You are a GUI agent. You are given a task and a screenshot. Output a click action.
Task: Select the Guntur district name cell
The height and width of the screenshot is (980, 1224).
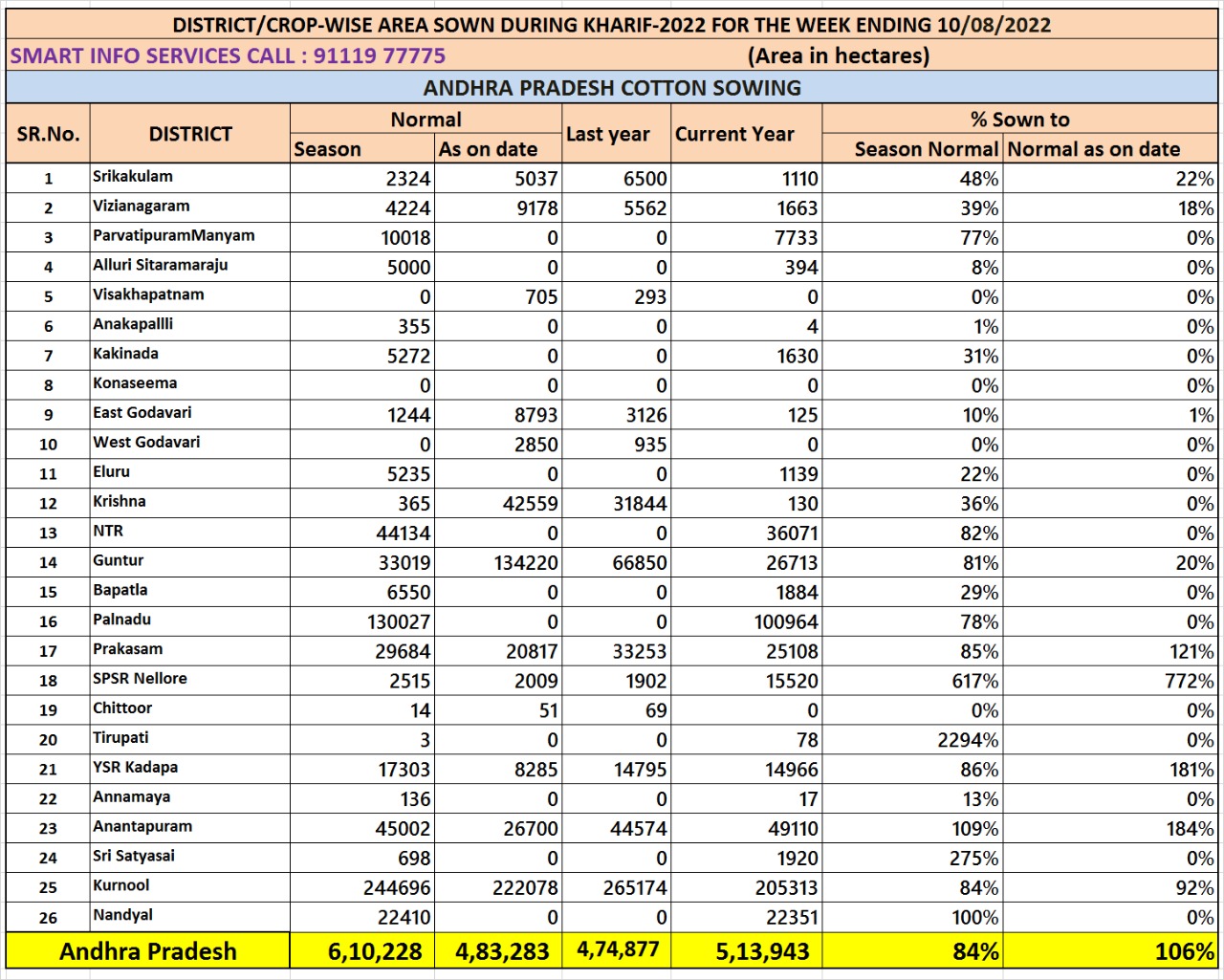[189, 562]
